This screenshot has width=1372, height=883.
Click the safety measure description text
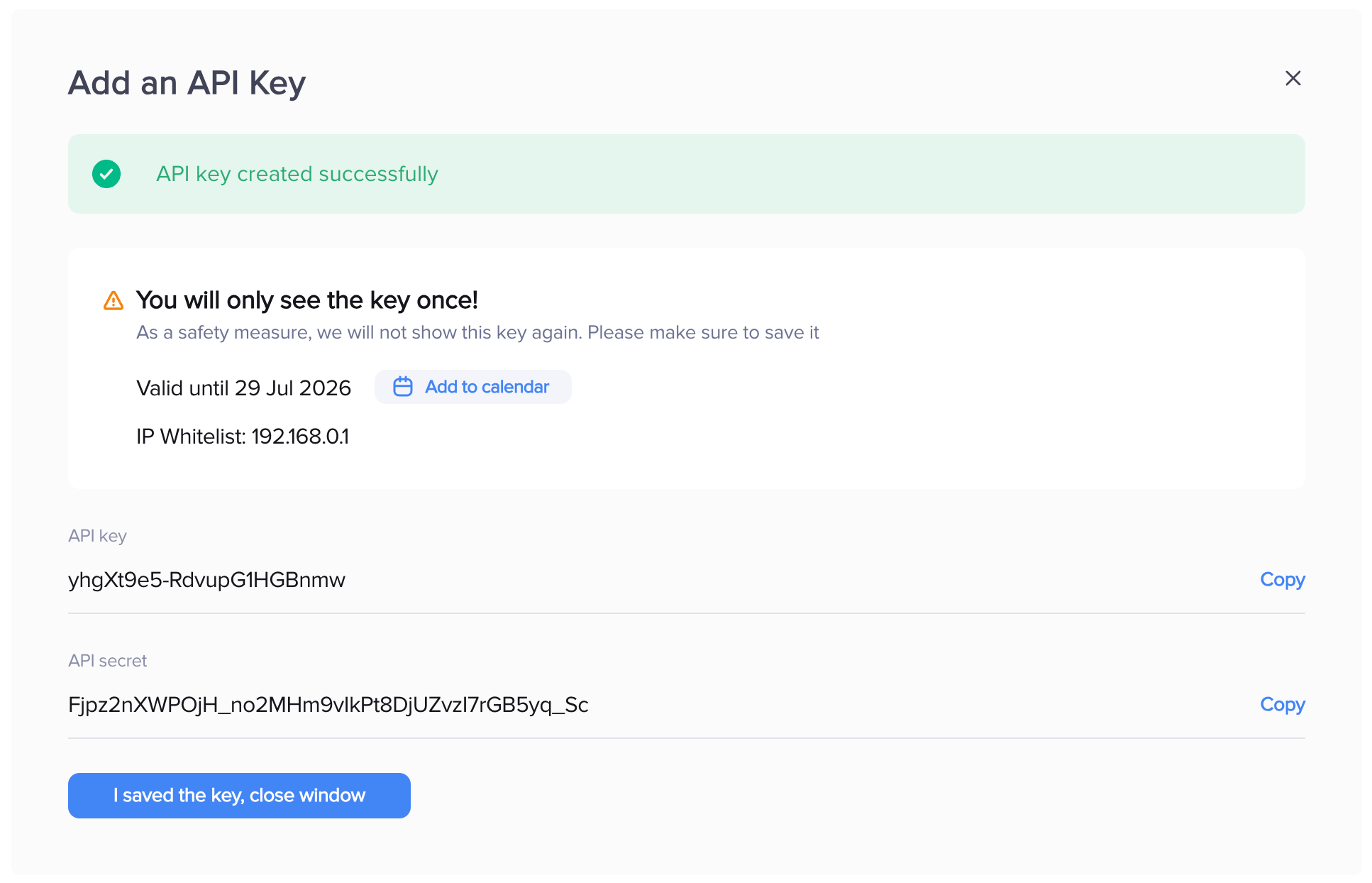(477, 333)
